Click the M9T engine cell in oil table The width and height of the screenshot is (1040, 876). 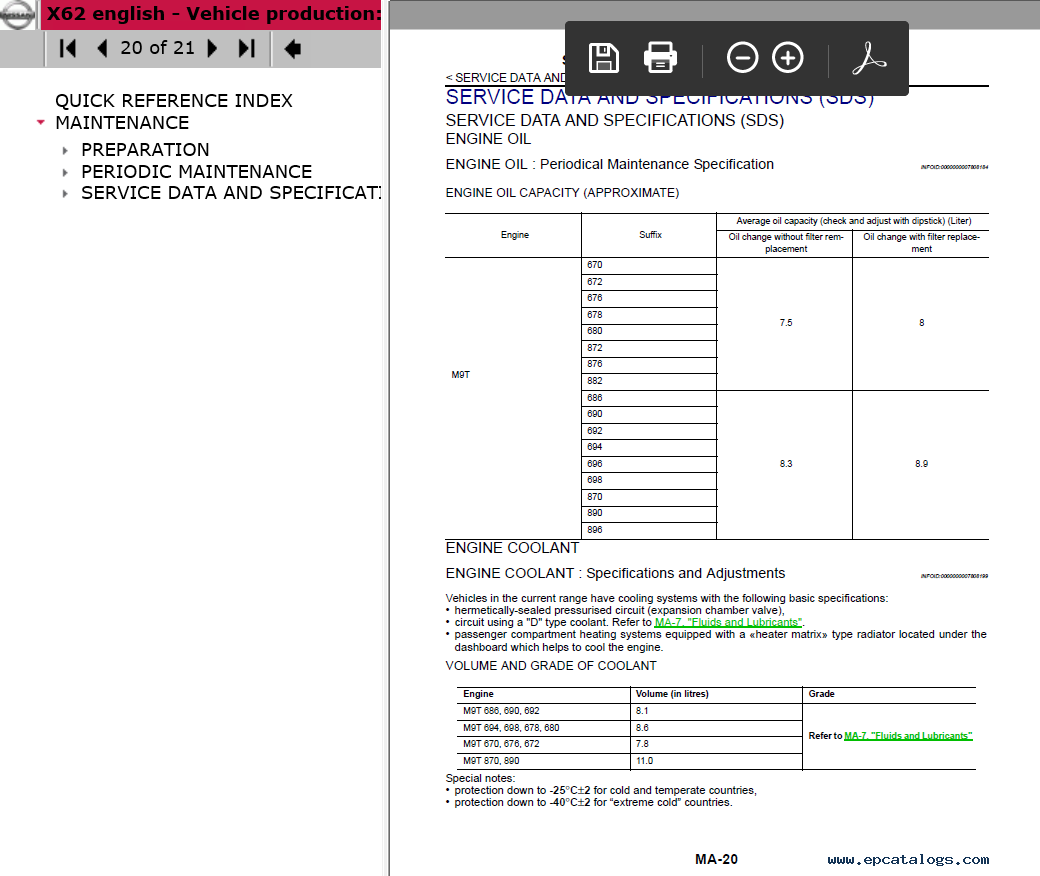tap(460, 375)
